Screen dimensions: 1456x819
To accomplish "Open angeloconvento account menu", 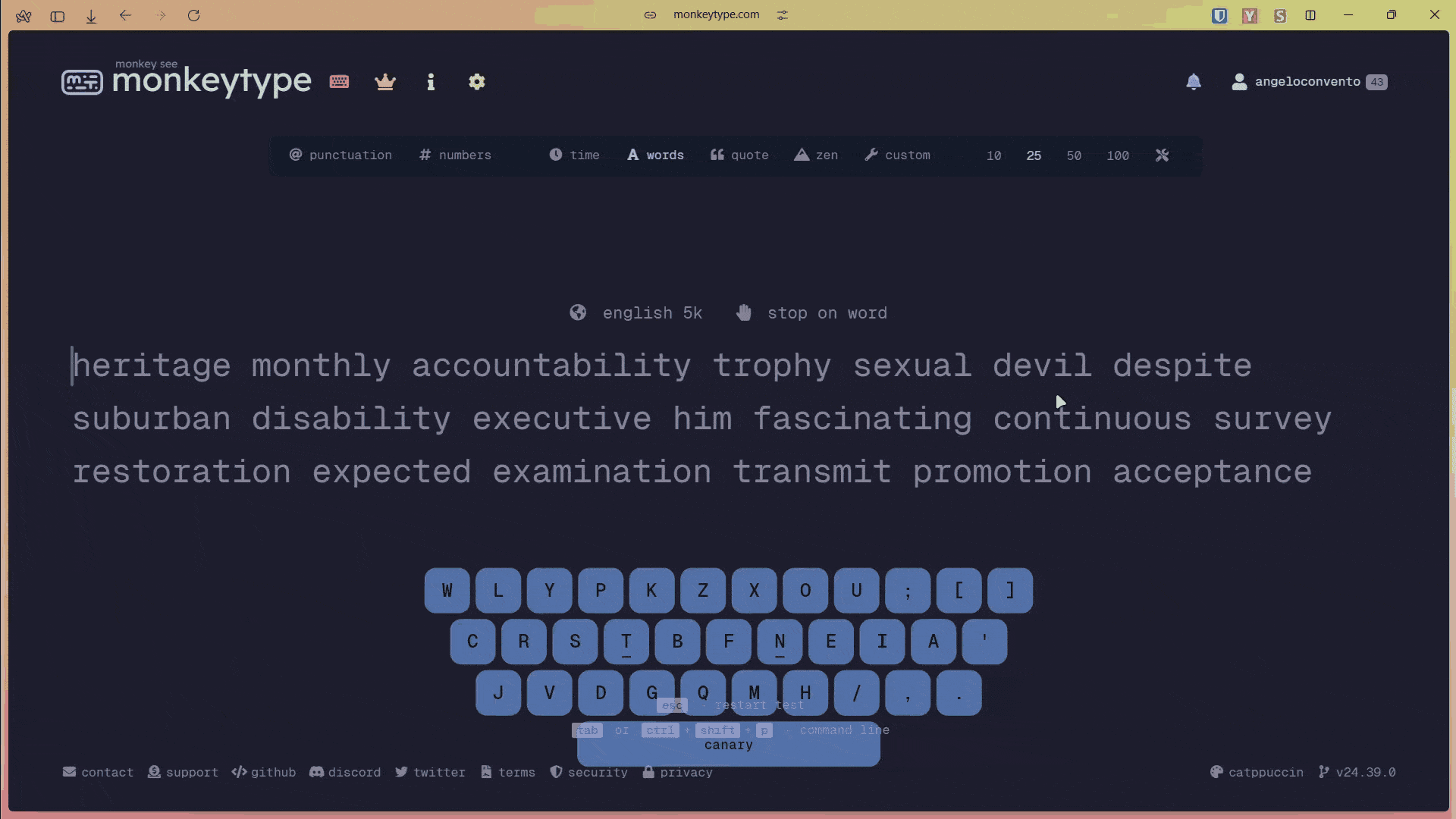I will [1307, 82].
